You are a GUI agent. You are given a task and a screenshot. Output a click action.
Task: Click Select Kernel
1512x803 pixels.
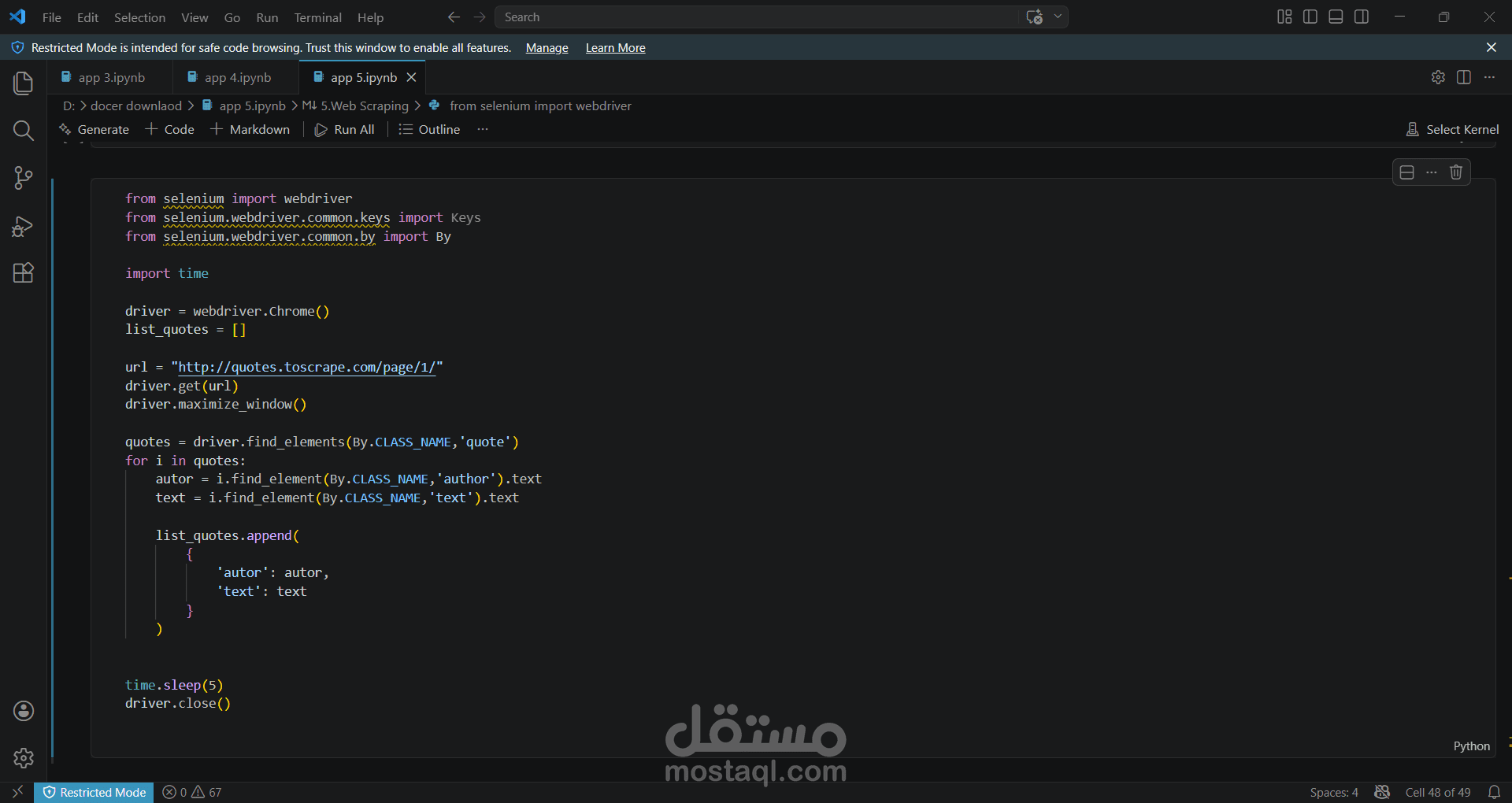tap(1453, 129)
